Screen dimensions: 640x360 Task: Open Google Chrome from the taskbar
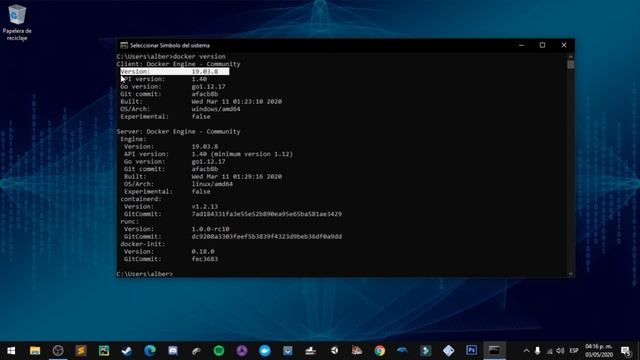(x=380, y=351)
